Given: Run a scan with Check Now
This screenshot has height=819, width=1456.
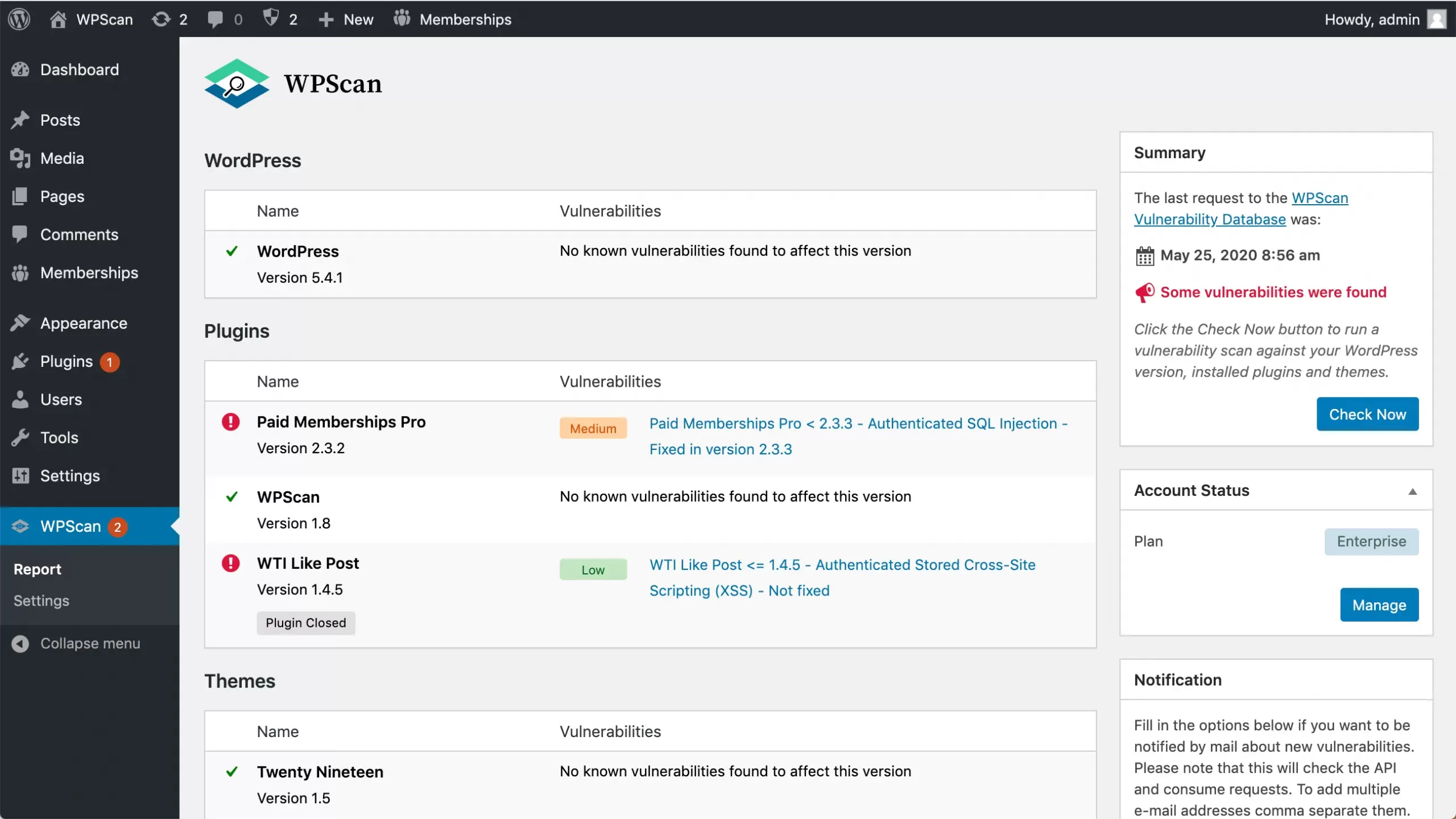Looking at the screenshot, I should click(x=1367, y=413).
